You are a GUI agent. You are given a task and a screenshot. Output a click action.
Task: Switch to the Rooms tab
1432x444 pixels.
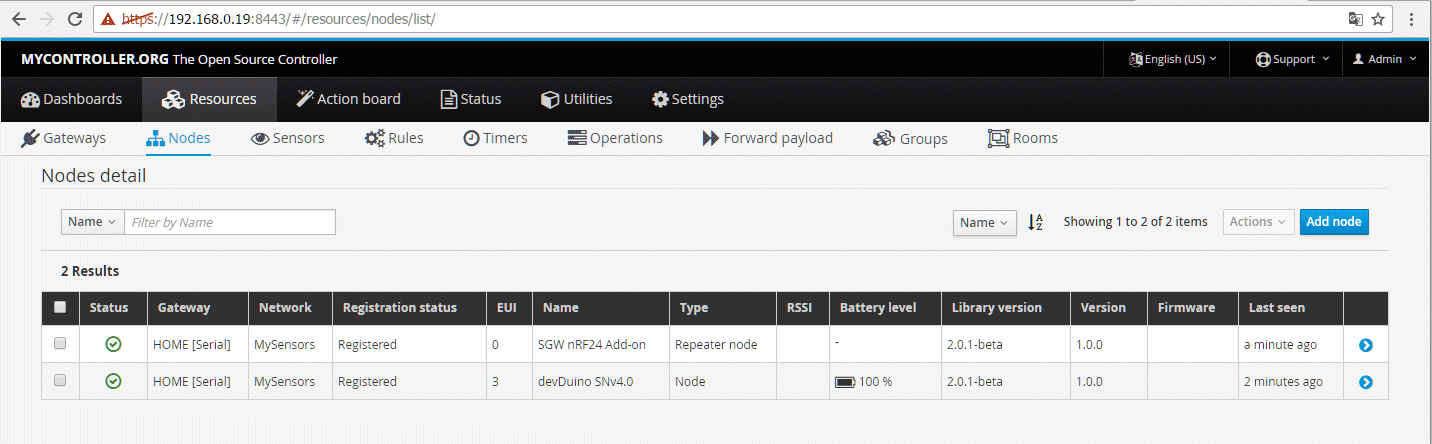pos(1023,138)
